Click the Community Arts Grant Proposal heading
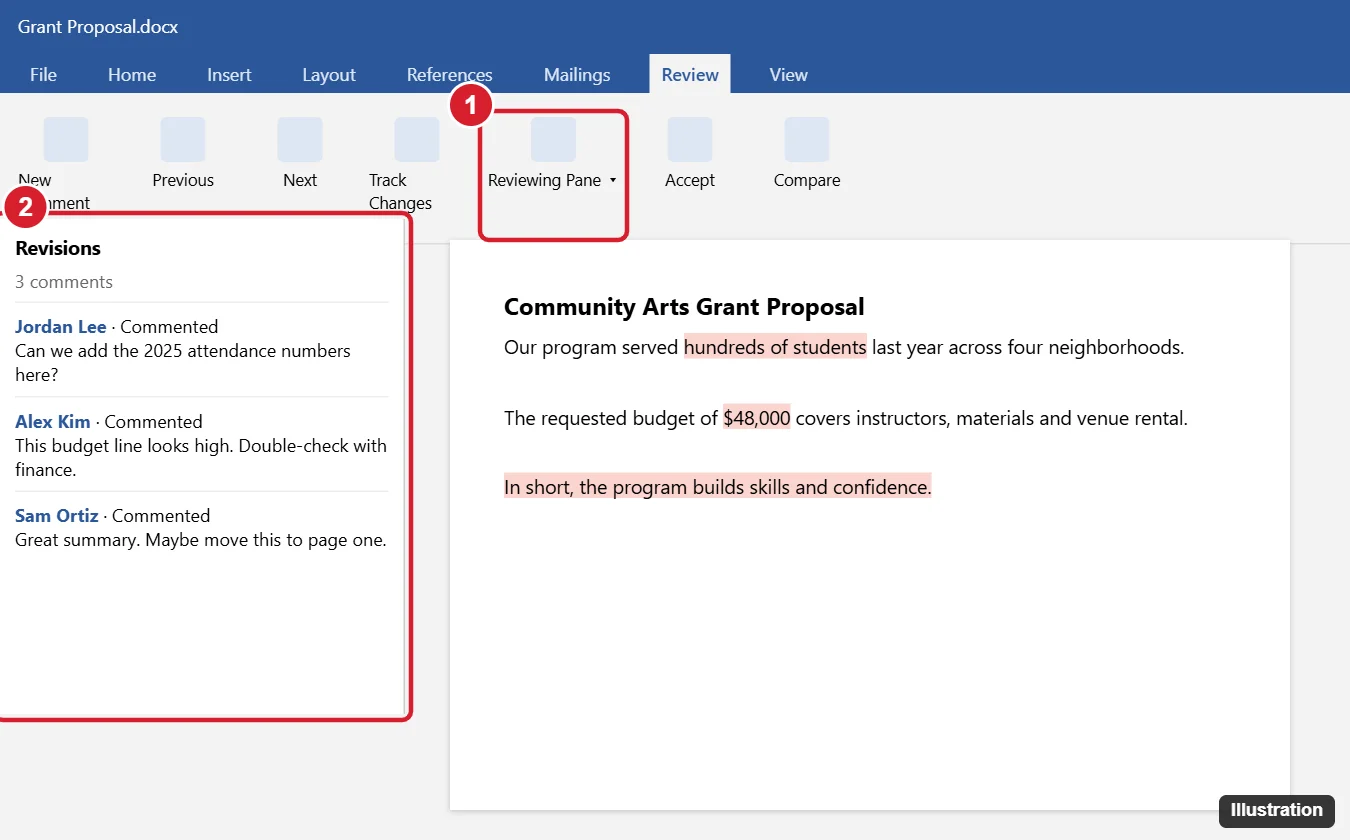 point(684,307)
